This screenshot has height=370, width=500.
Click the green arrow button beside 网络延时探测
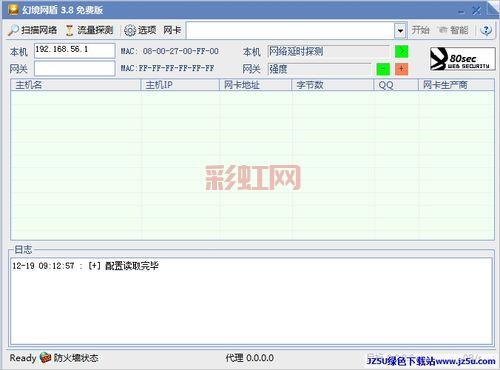point(401,51)
